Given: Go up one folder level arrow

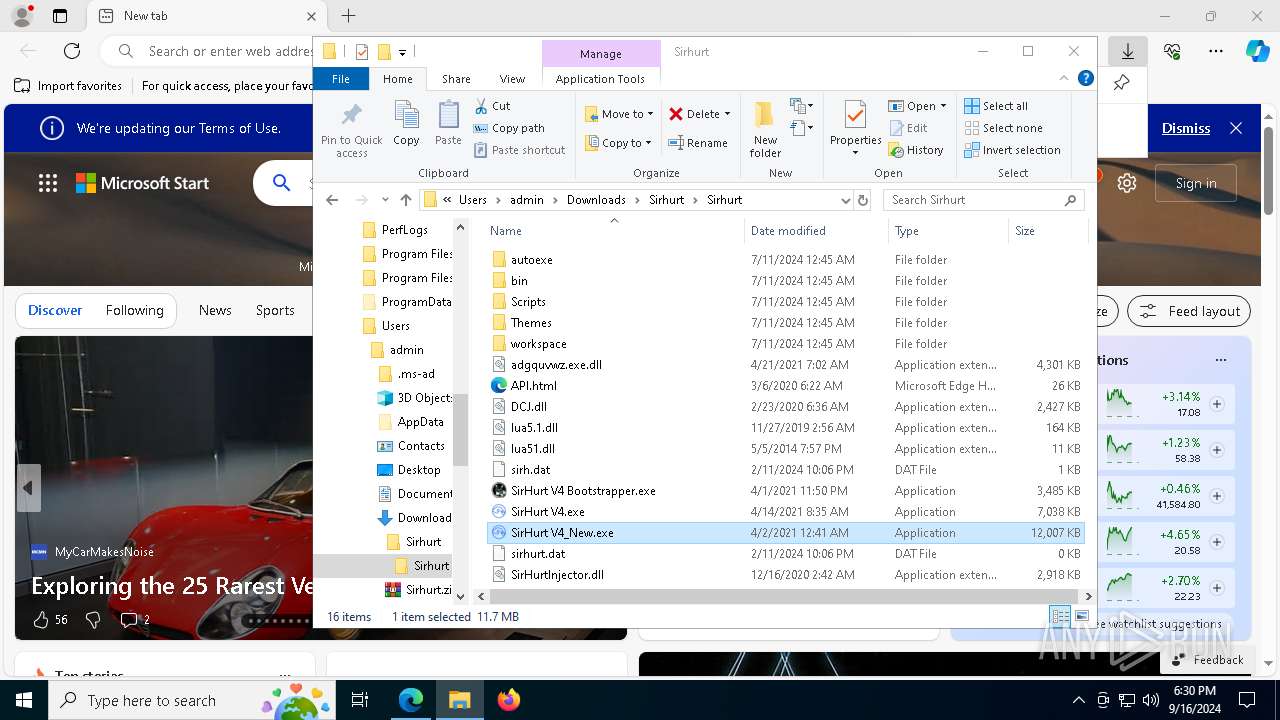Looking at the screenshot, I should pos(405,200).
